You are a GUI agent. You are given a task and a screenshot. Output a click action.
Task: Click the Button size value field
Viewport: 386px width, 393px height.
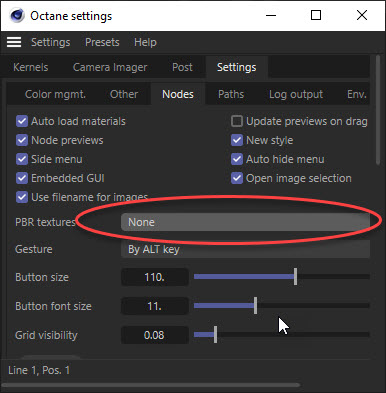(x=155, y=277)
